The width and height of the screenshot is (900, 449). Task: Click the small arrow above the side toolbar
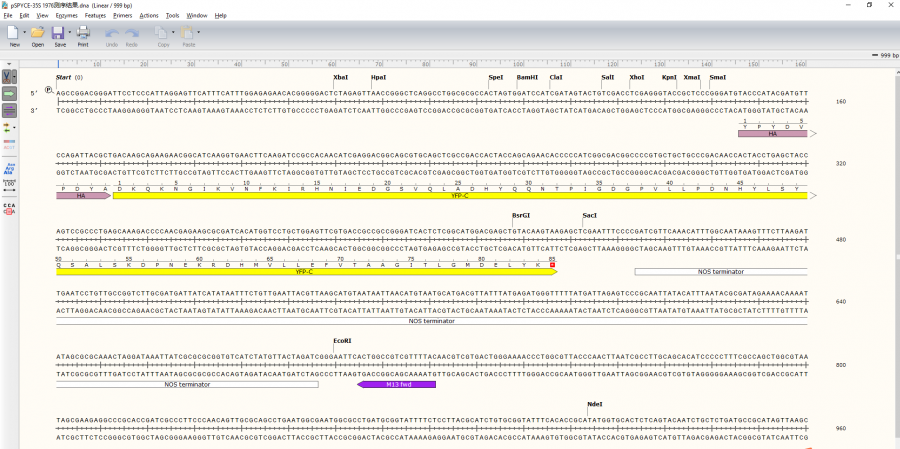[x=9, y=64]
